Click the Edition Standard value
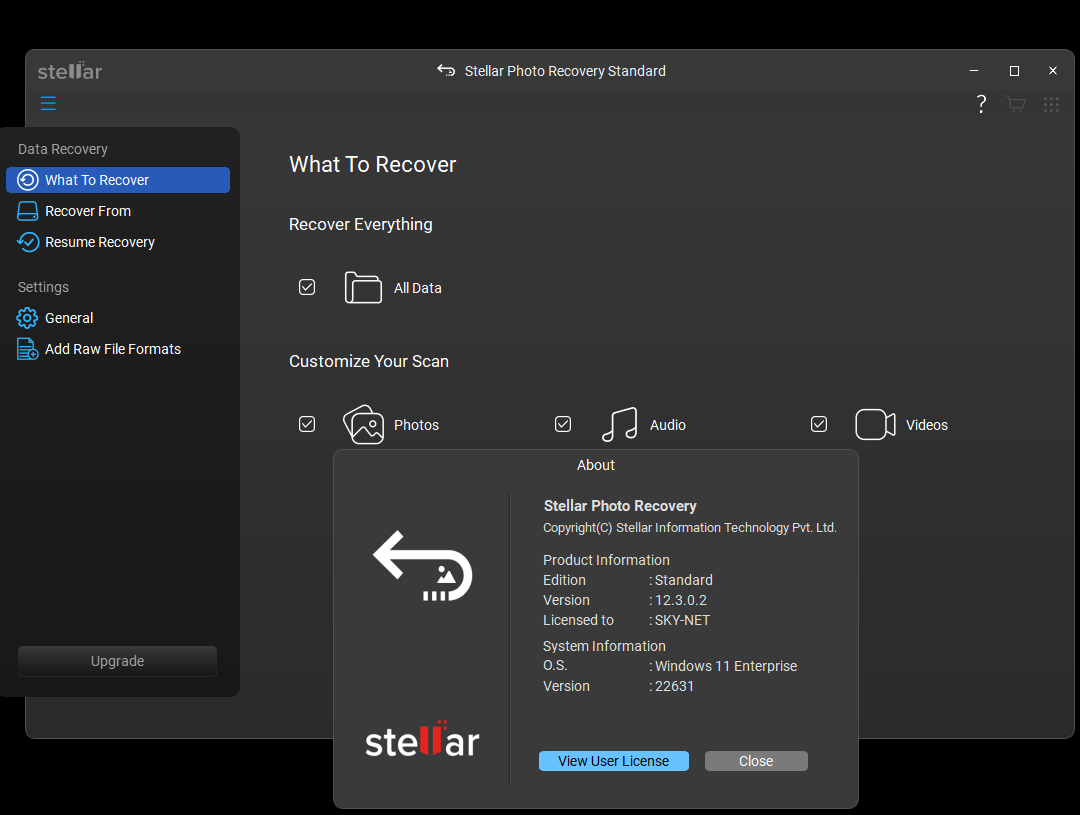The height and width of the screenshot is (815, 1080). point(683,580)
